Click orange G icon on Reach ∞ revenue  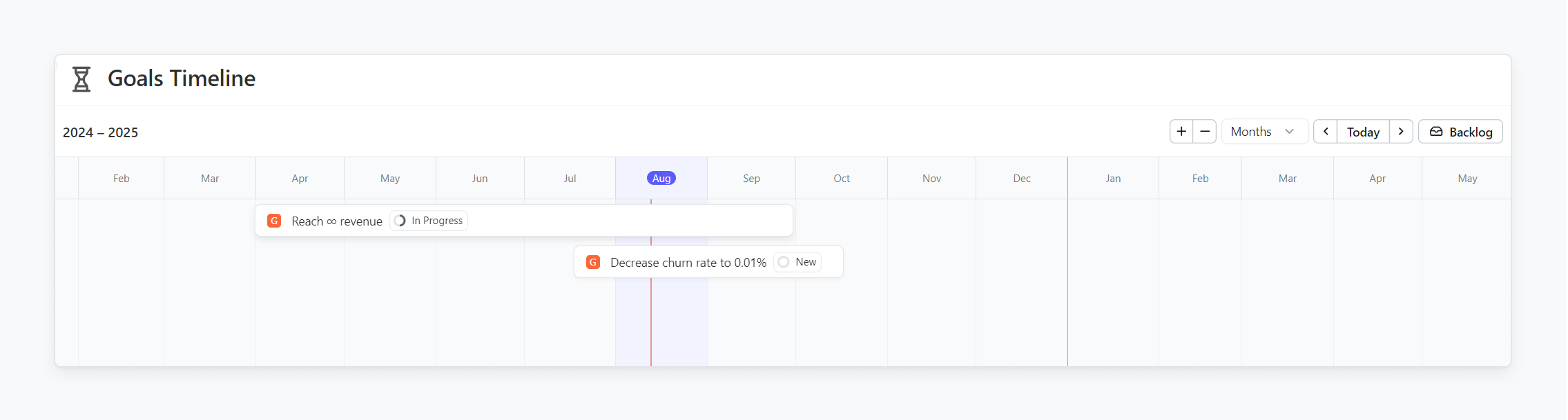point(274,221)
